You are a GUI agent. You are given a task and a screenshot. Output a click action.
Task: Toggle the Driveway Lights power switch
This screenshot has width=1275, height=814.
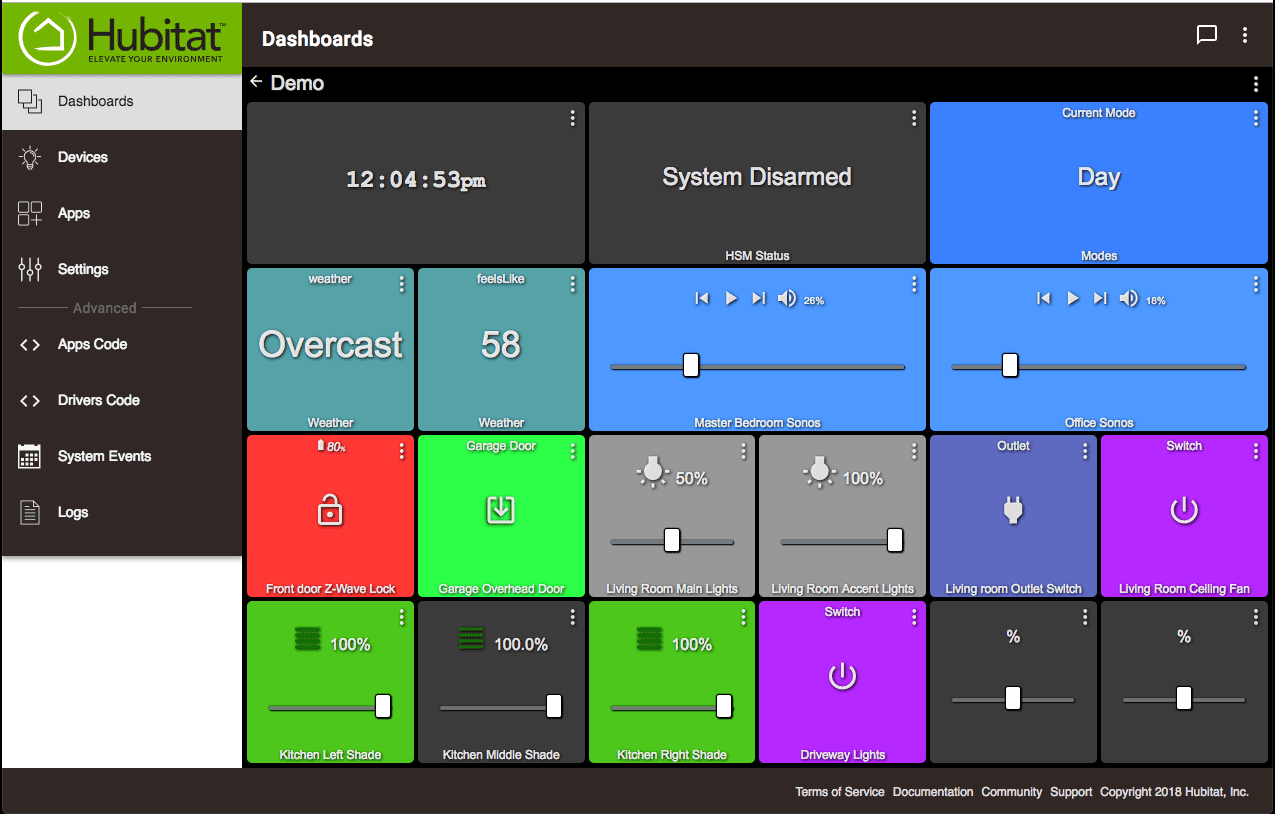(x=842, y=677)
